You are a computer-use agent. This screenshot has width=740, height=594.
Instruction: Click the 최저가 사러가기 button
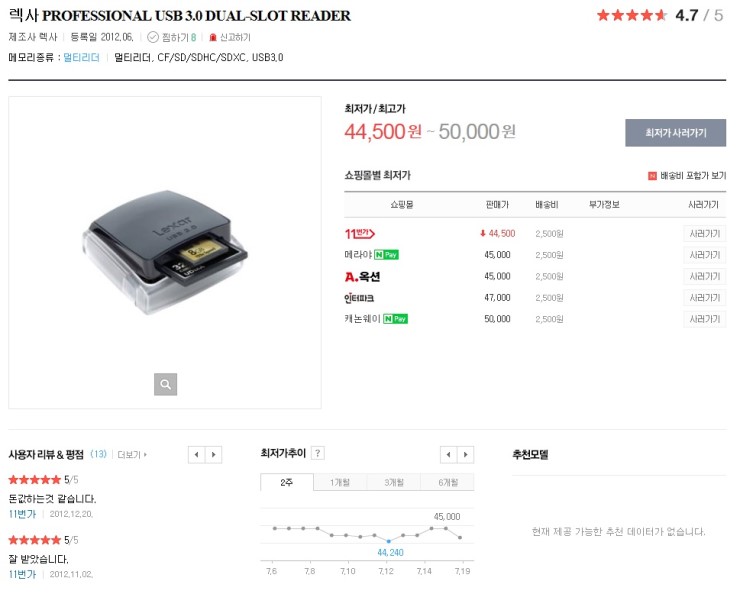coord(676,133)
